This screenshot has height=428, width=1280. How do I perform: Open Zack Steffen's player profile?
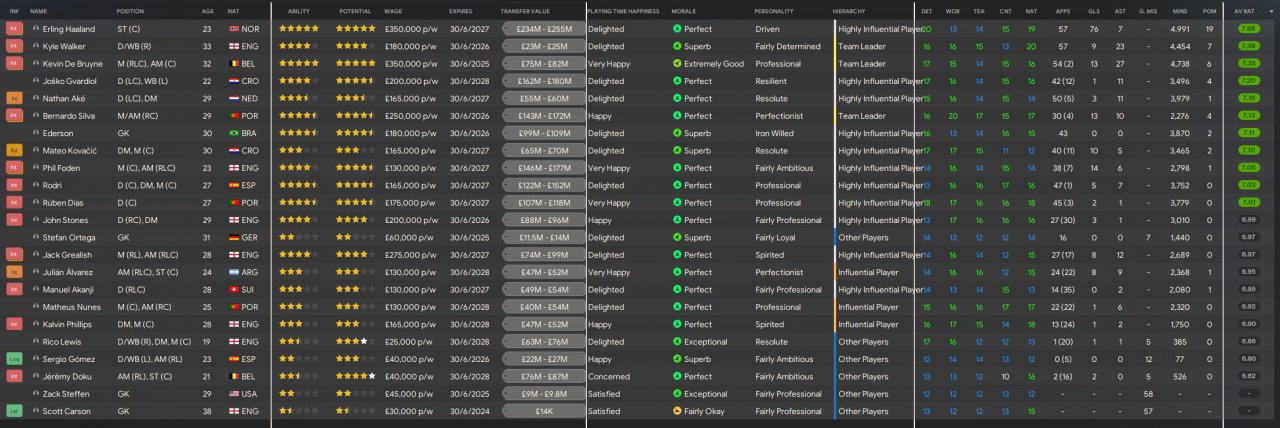[x=66, y=394]
